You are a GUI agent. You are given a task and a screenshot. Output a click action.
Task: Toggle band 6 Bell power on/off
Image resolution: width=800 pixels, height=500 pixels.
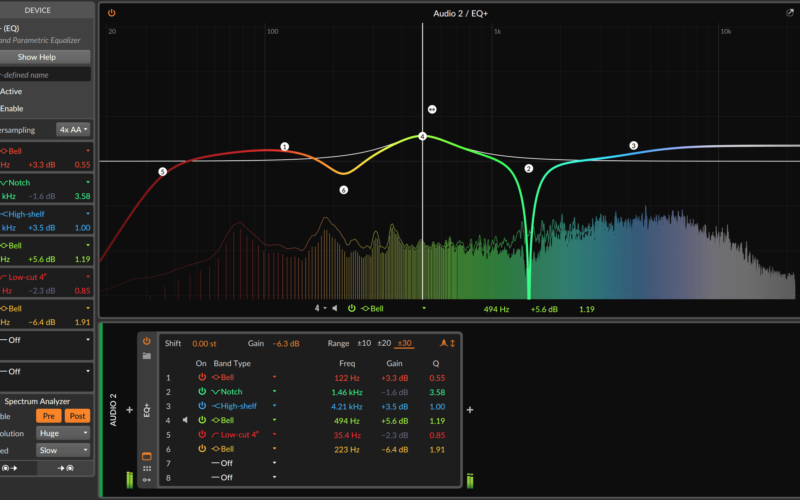pyautogui.click(x=202, y=448)
